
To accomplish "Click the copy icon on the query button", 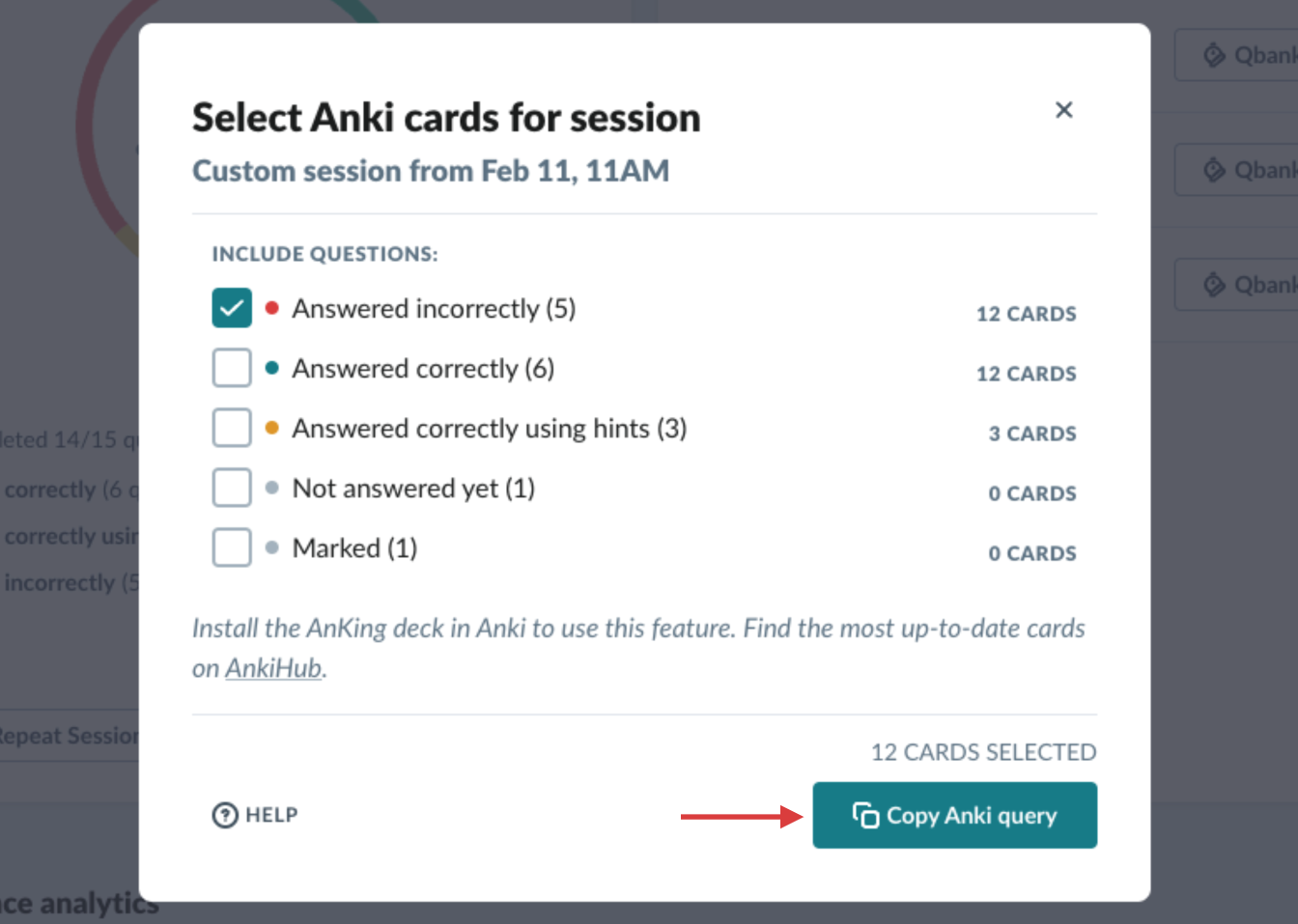I will pos(865,816).
